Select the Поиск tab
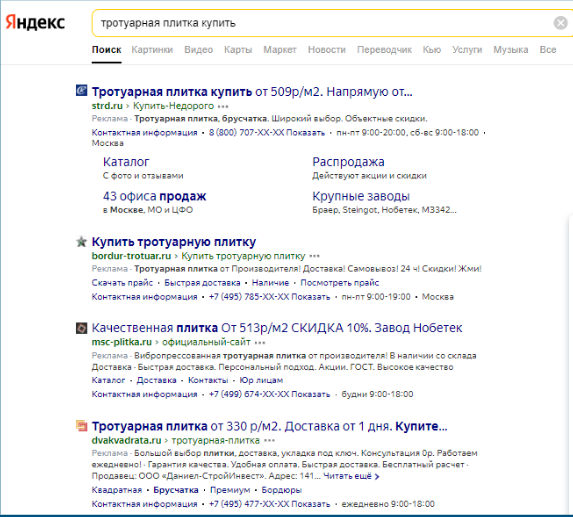Screen dimensions: 573x517 tap(106, 50)
